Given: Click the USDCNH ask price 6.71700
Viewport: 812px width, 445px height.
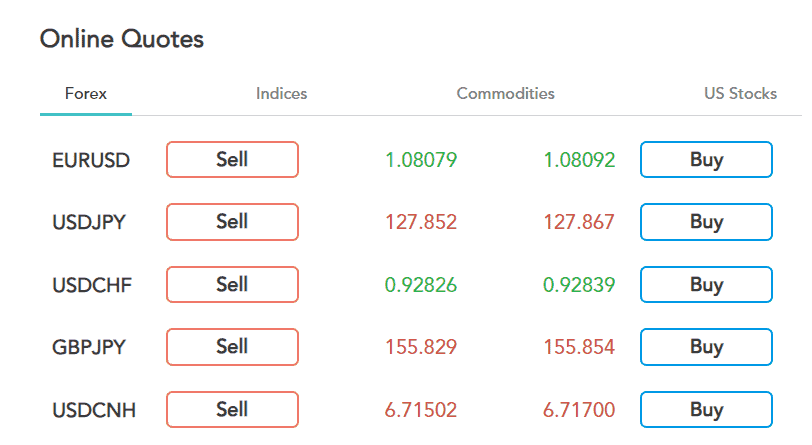Looking at the screenshot, I should click(x=579, y=410).
